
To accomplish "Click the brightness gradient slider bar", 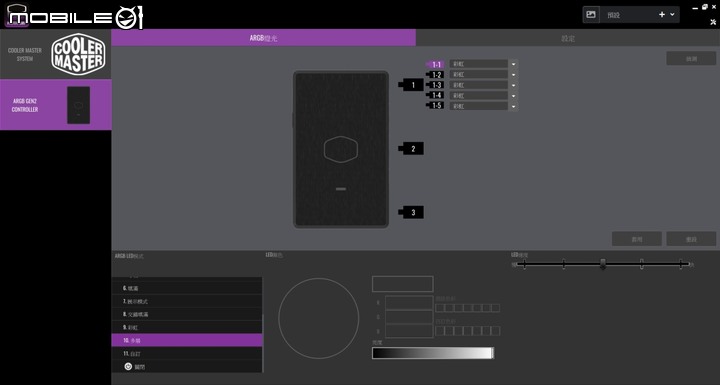I will pos(433,353).
